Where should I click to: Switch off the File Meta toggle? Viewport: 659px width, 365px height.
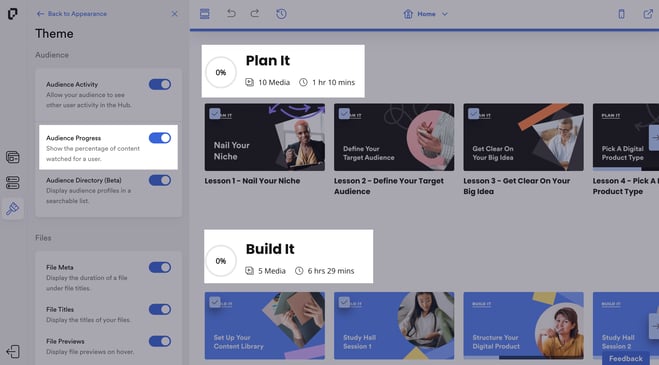160,267
